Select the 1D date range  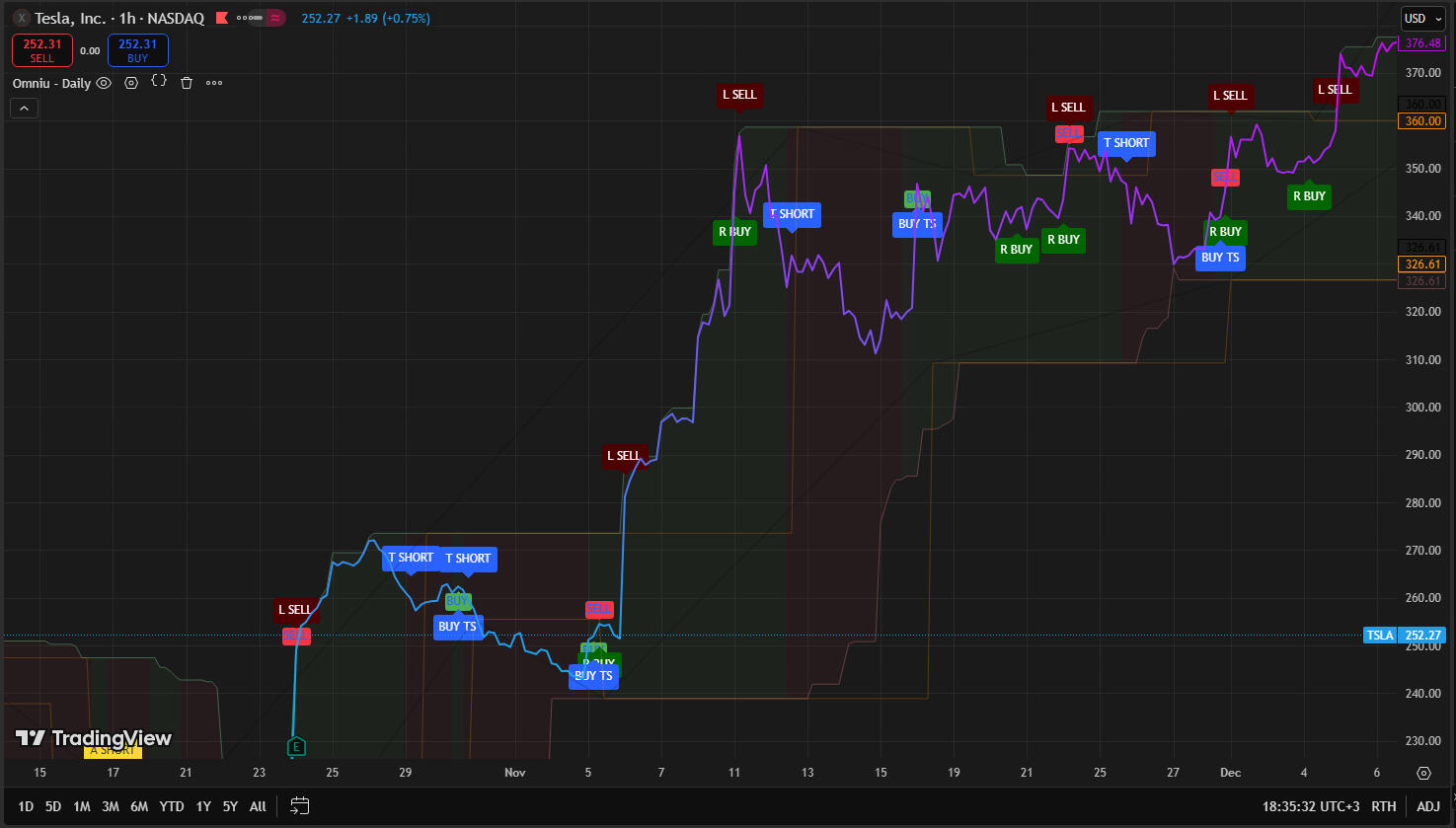(26, 806)
